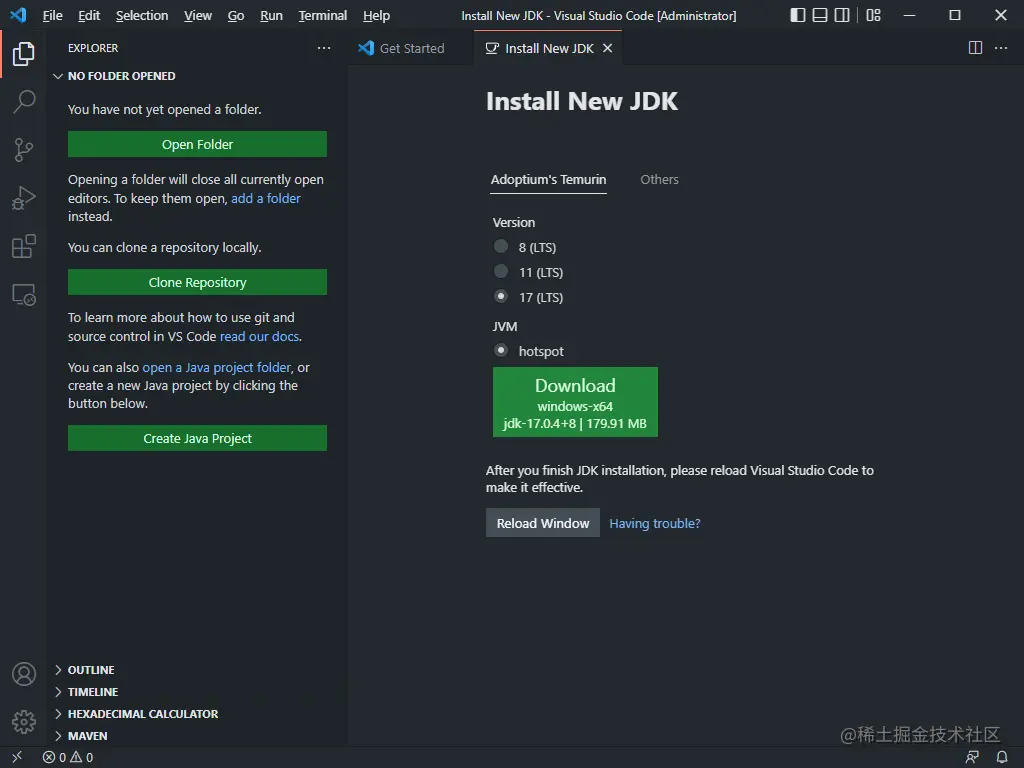Screen dimensions: 1024x768
Task: Open the Accounts icon in activity bar
Action: click(24, 674)
